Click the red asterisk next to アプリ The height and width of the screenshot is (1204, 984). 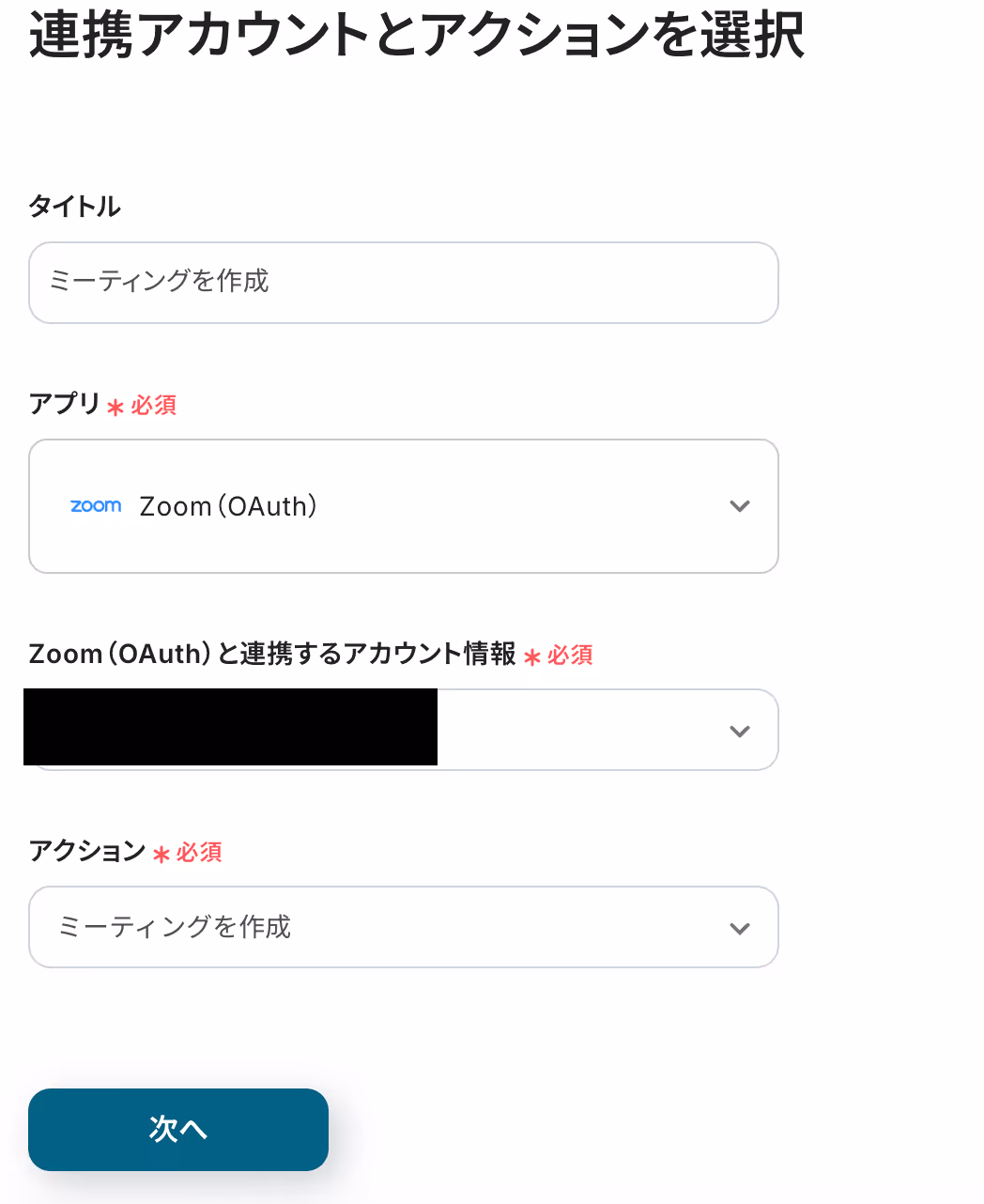click(x=115, y=407)
